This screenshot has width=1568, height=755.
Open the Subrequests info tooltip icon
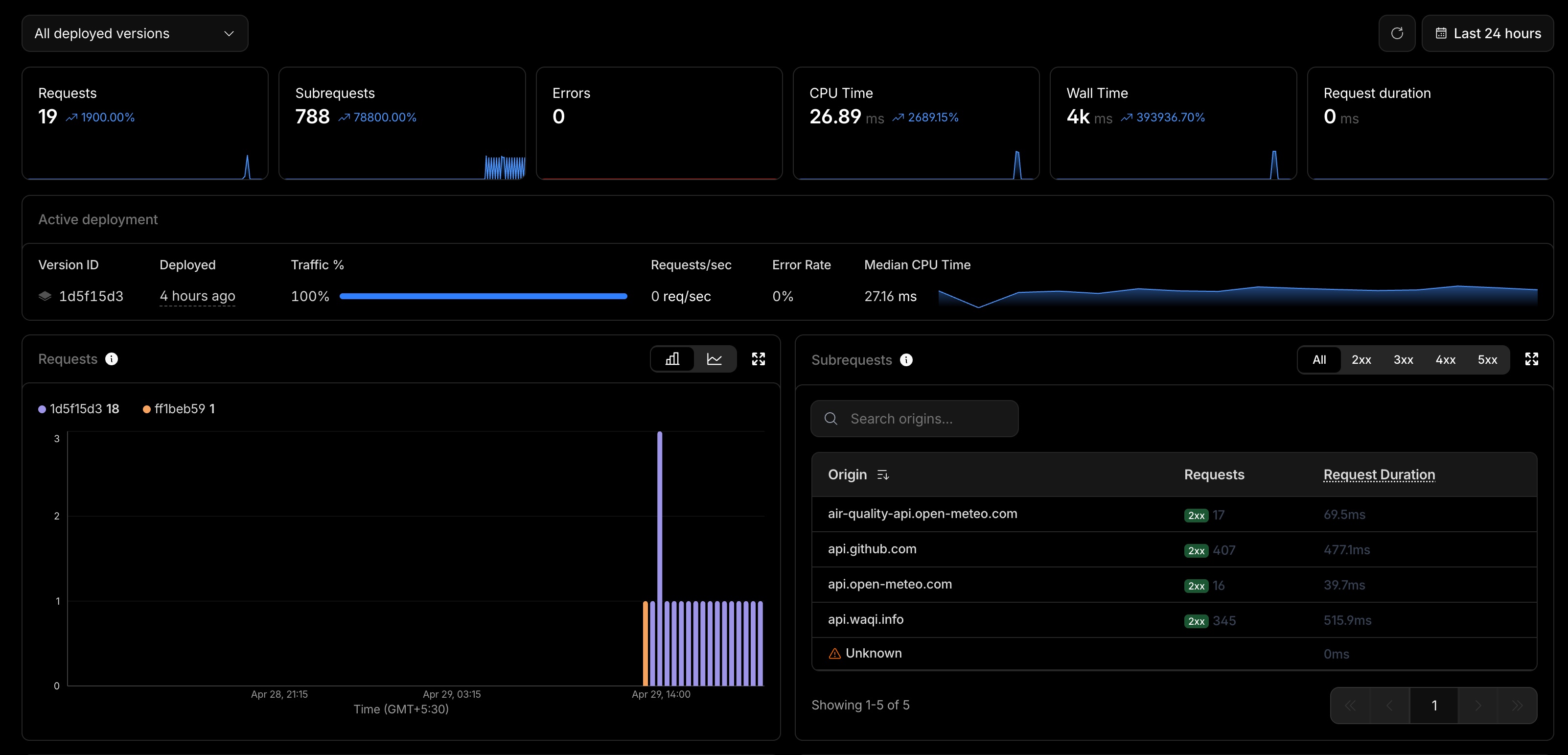[x=906, y=360]
